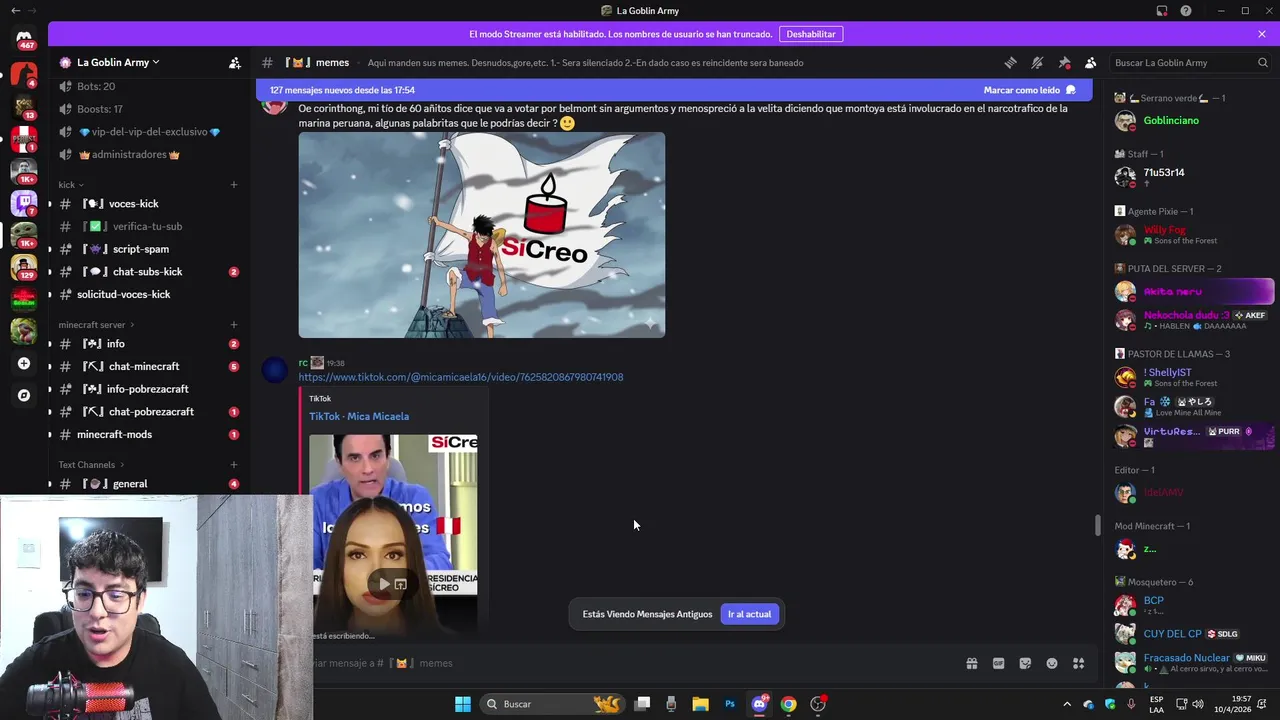Open the chat-subs-kick channel
Viewport: 1280px width, 720px height.
point(148,272)
